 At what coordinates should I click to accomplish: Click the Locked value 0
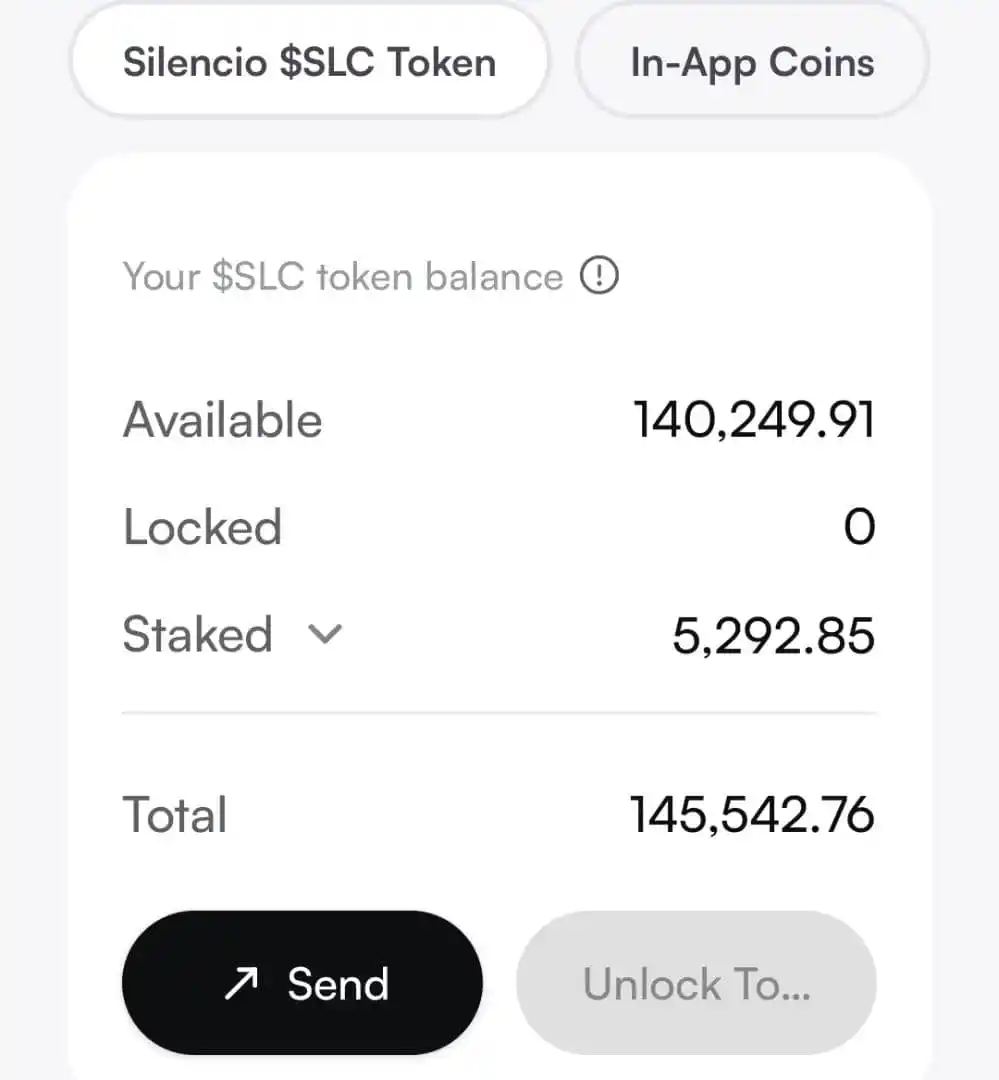pos(860,527)
